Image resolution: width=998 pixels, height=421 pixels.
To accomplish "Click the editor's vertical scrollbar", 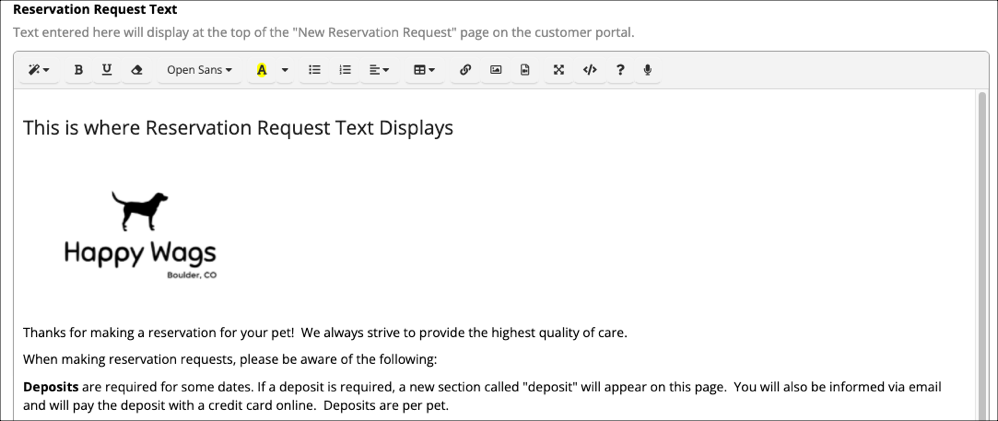I will click(983, 255).
